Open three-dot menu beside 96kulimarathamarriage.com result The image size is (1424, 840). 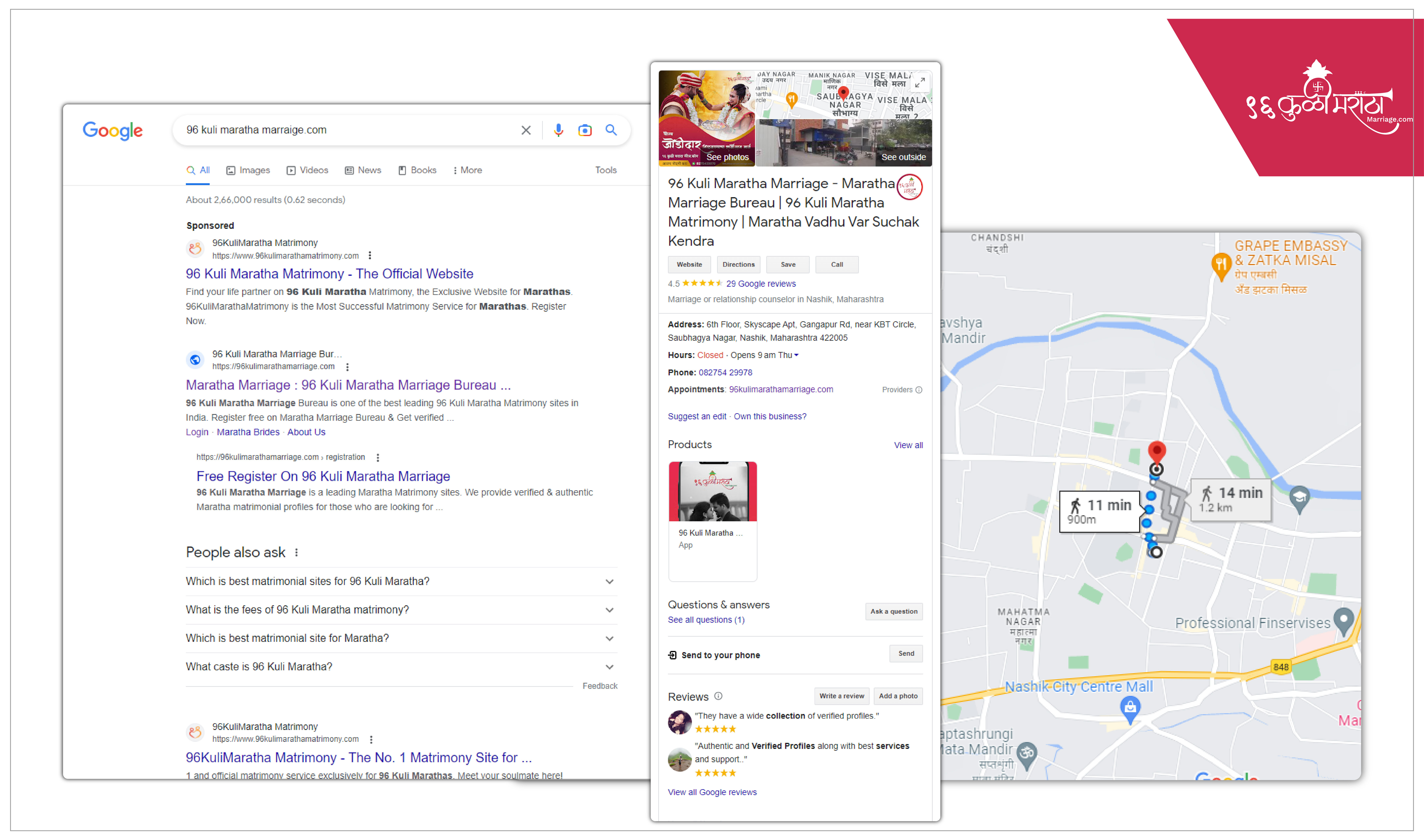pyautogui.click(x=348, y=367)
